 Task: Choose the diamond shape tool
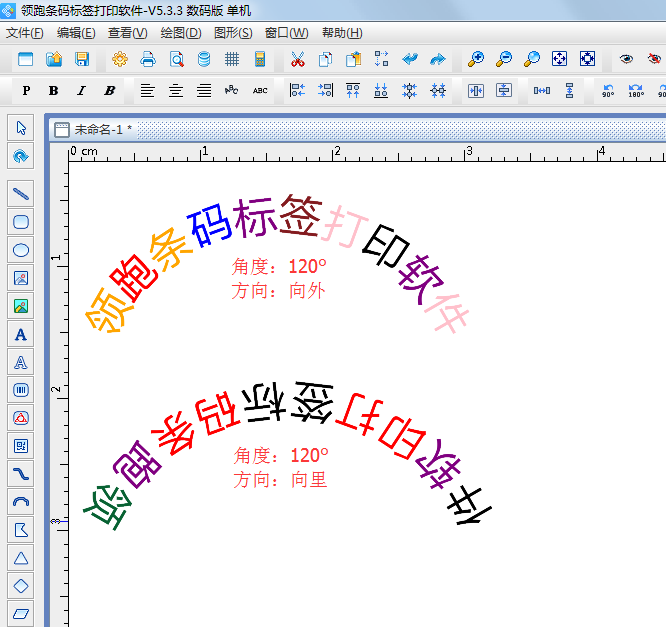(x=20, y=585)
